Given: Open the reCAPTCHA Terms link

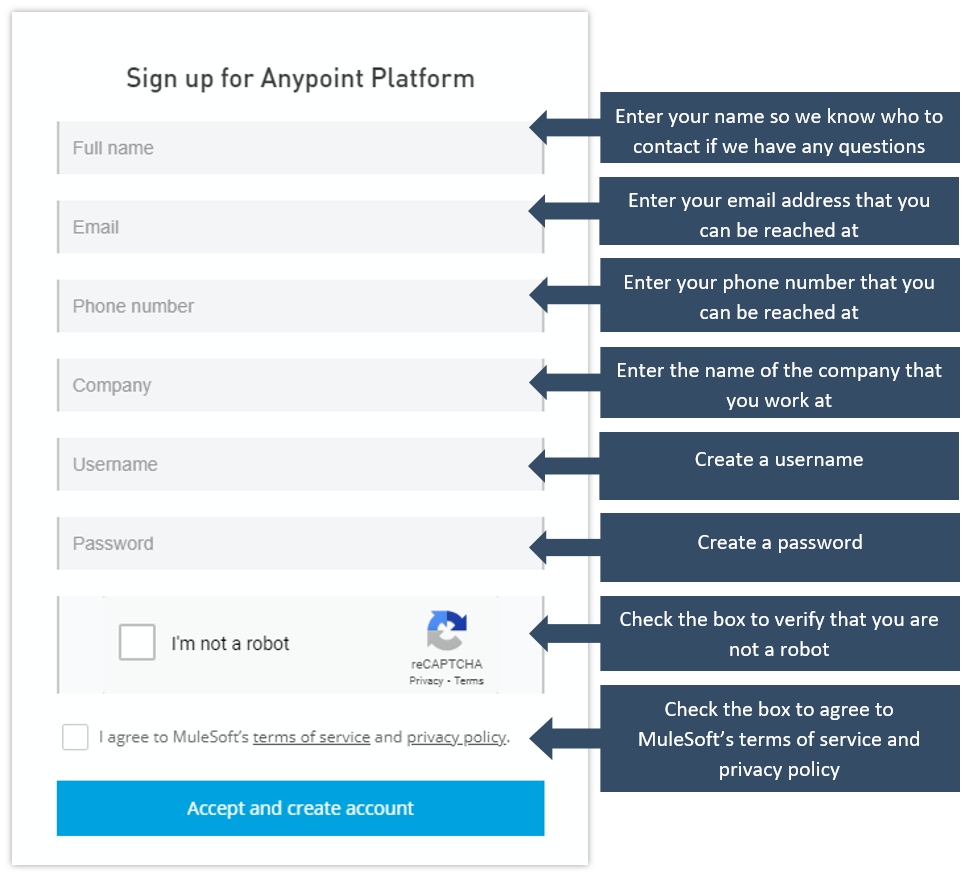Looking at the screenshot, I should [x=469, y=681].
